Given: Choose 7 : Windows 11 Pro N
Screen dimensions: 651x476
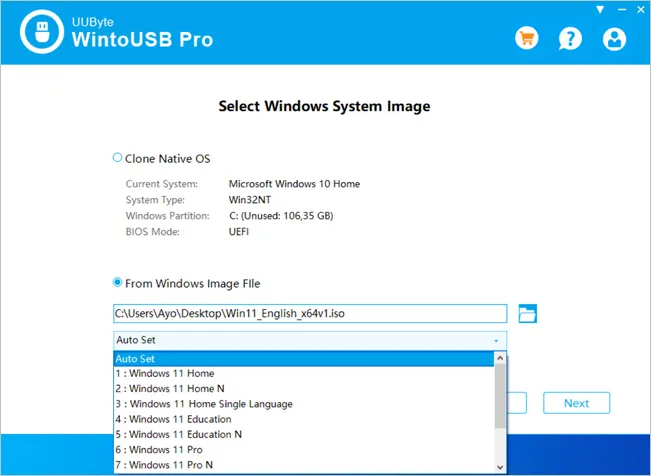Looking at the screenshot, I should [304, 465].
